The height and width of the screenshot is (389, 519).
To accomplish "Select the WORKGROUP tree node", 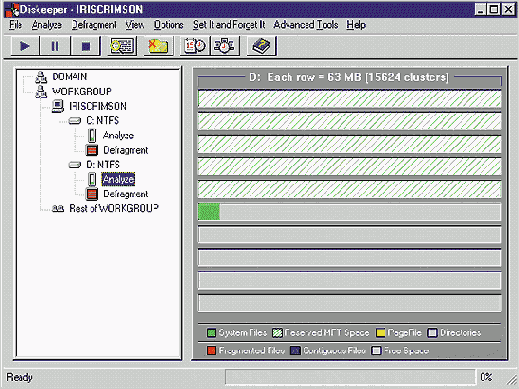I will 82,91.
